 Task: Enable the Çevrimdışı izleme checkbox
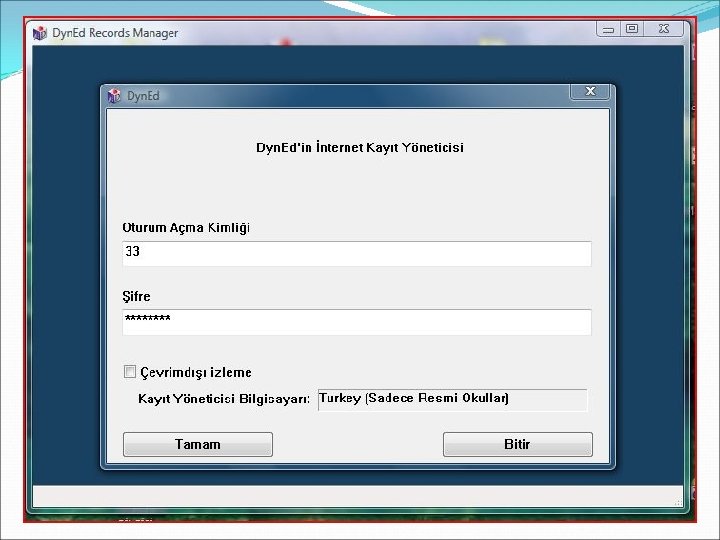(130, 371)
